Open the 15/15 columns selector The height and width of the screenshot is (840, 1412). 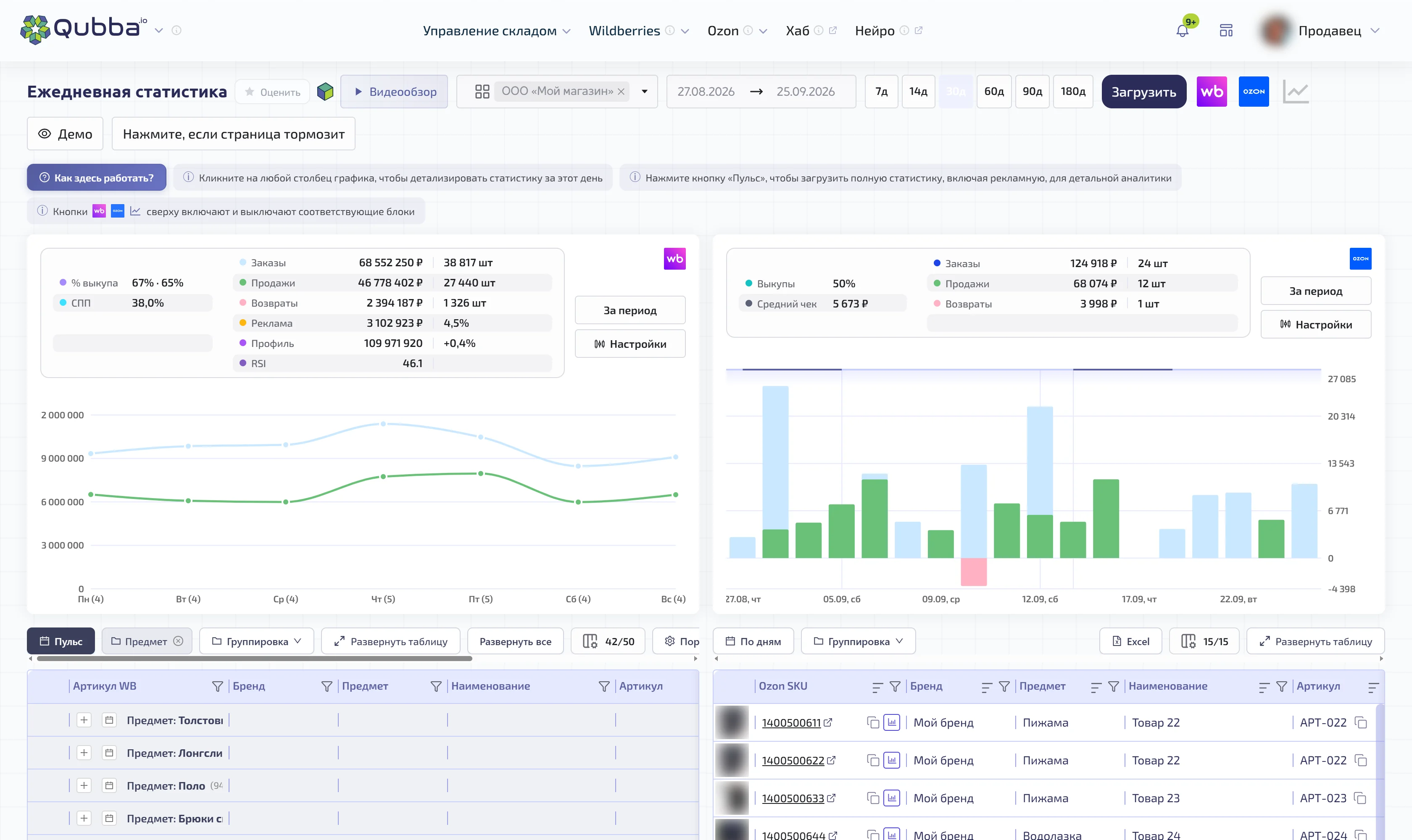(x=1204, y=641)
